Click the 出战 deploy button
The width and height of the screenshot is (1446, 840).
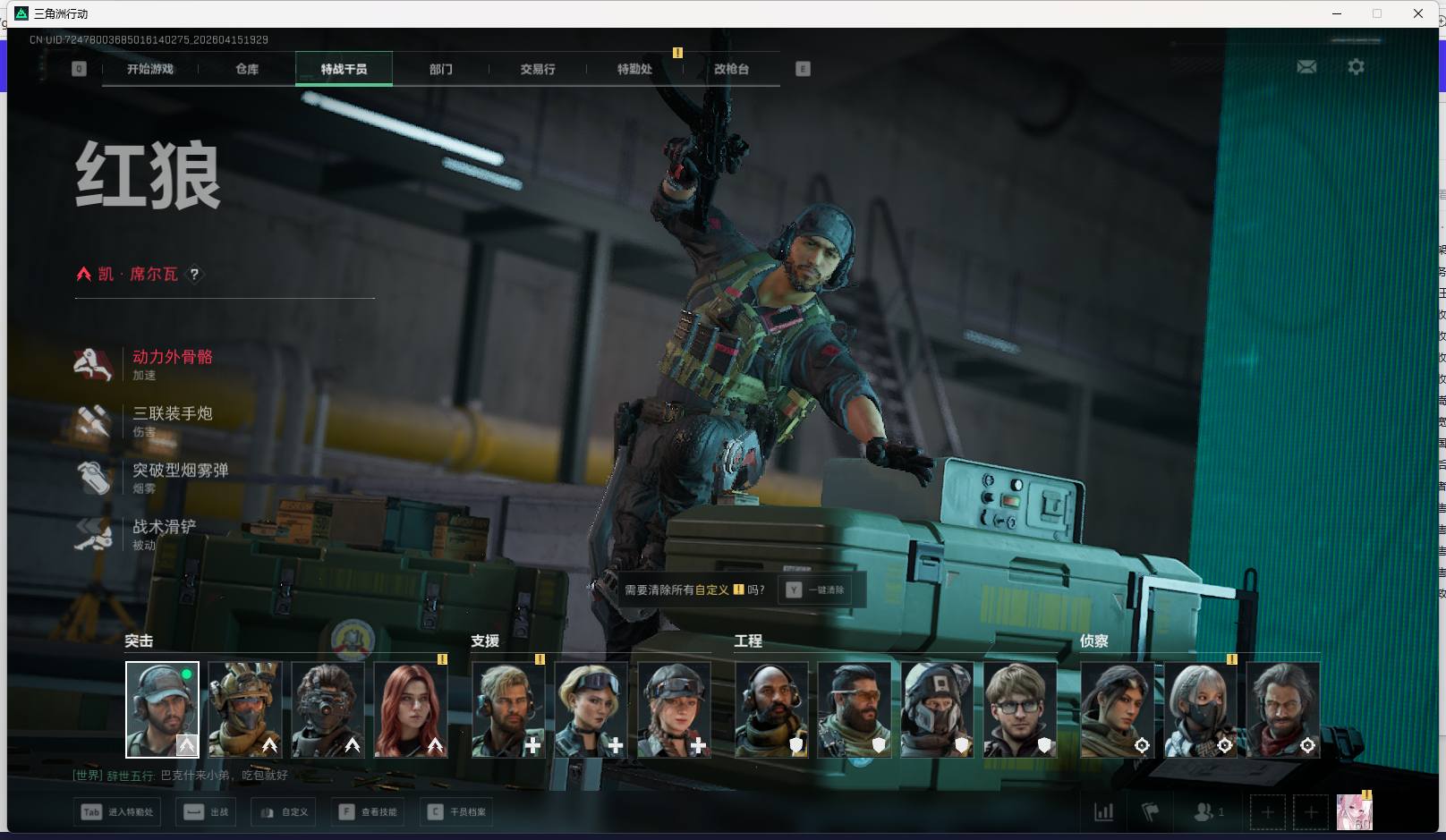coord(207,812)
